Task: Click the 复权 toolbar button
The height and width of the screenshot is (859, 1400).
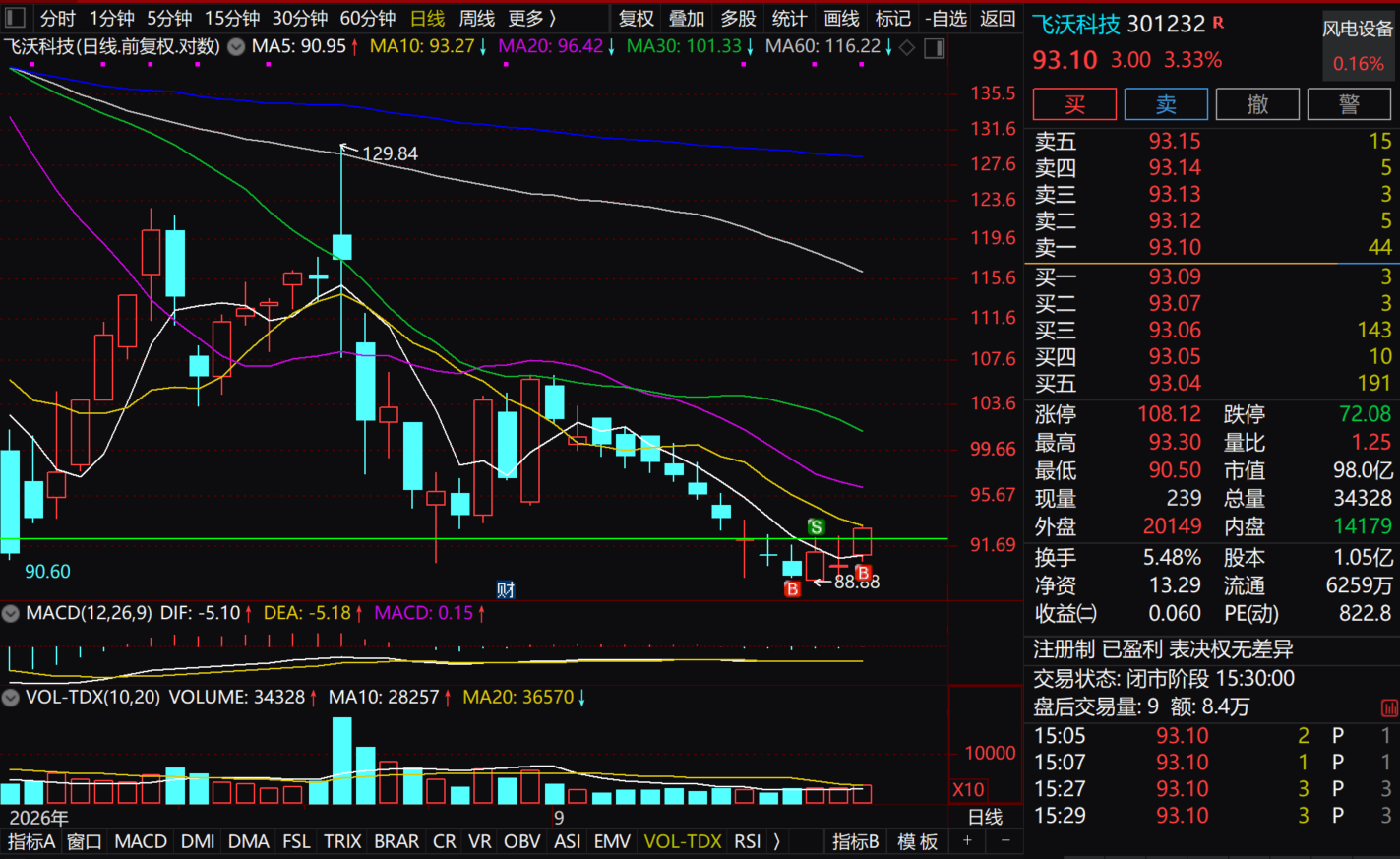Action: (636, 18)
